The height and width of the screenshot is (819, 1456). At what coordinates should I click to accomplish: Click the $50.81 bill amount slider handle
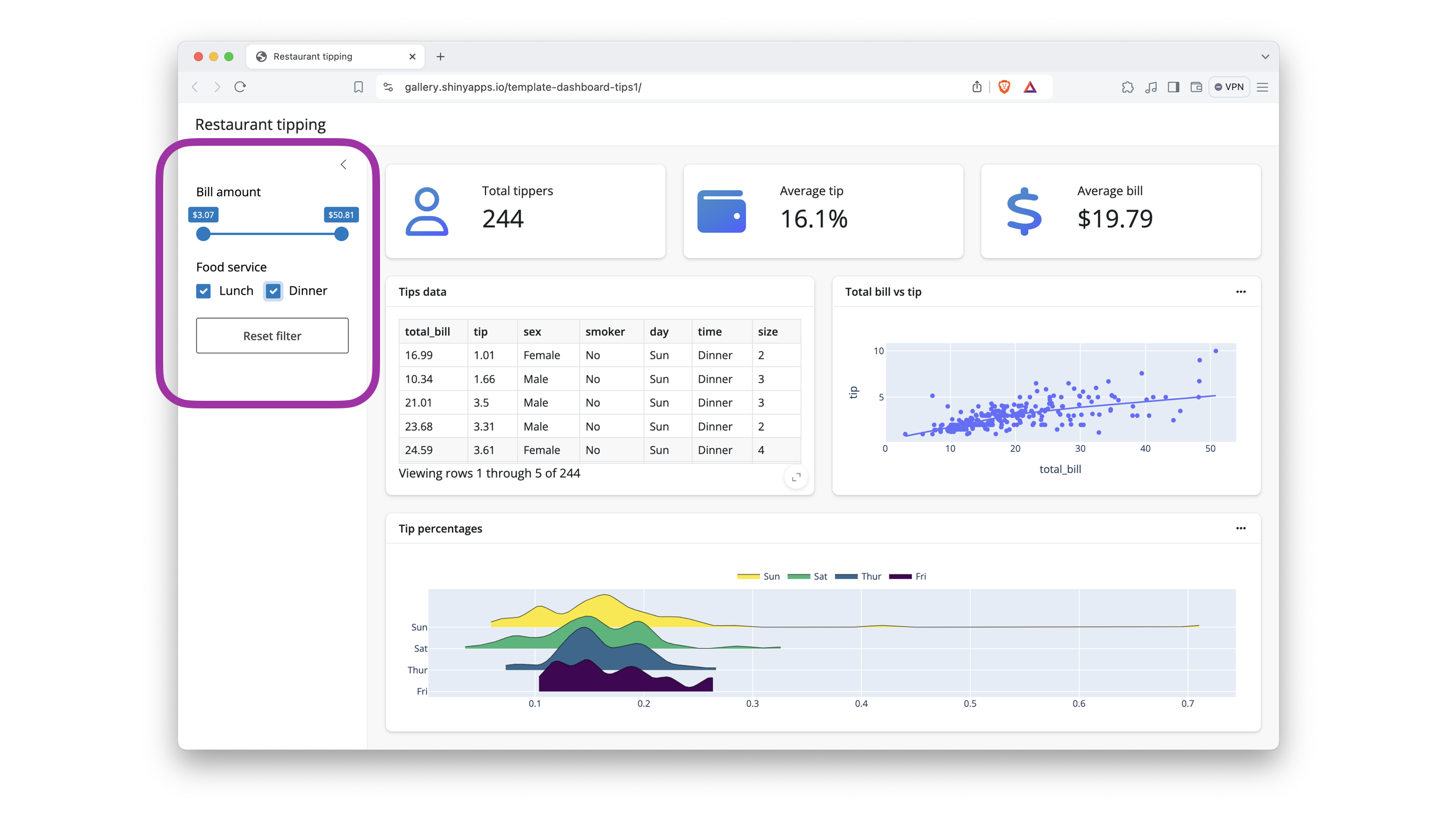[x=341, y=234]
